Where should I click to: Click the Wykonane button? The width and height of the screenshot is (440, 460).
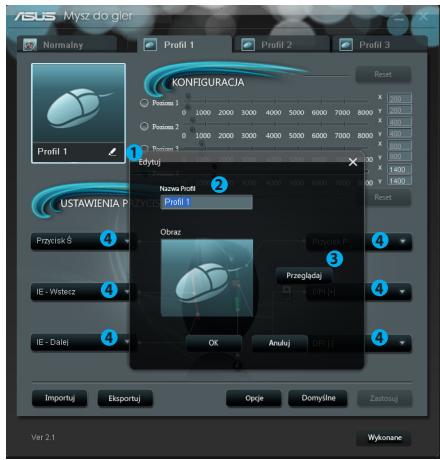[x=384, y=438]
